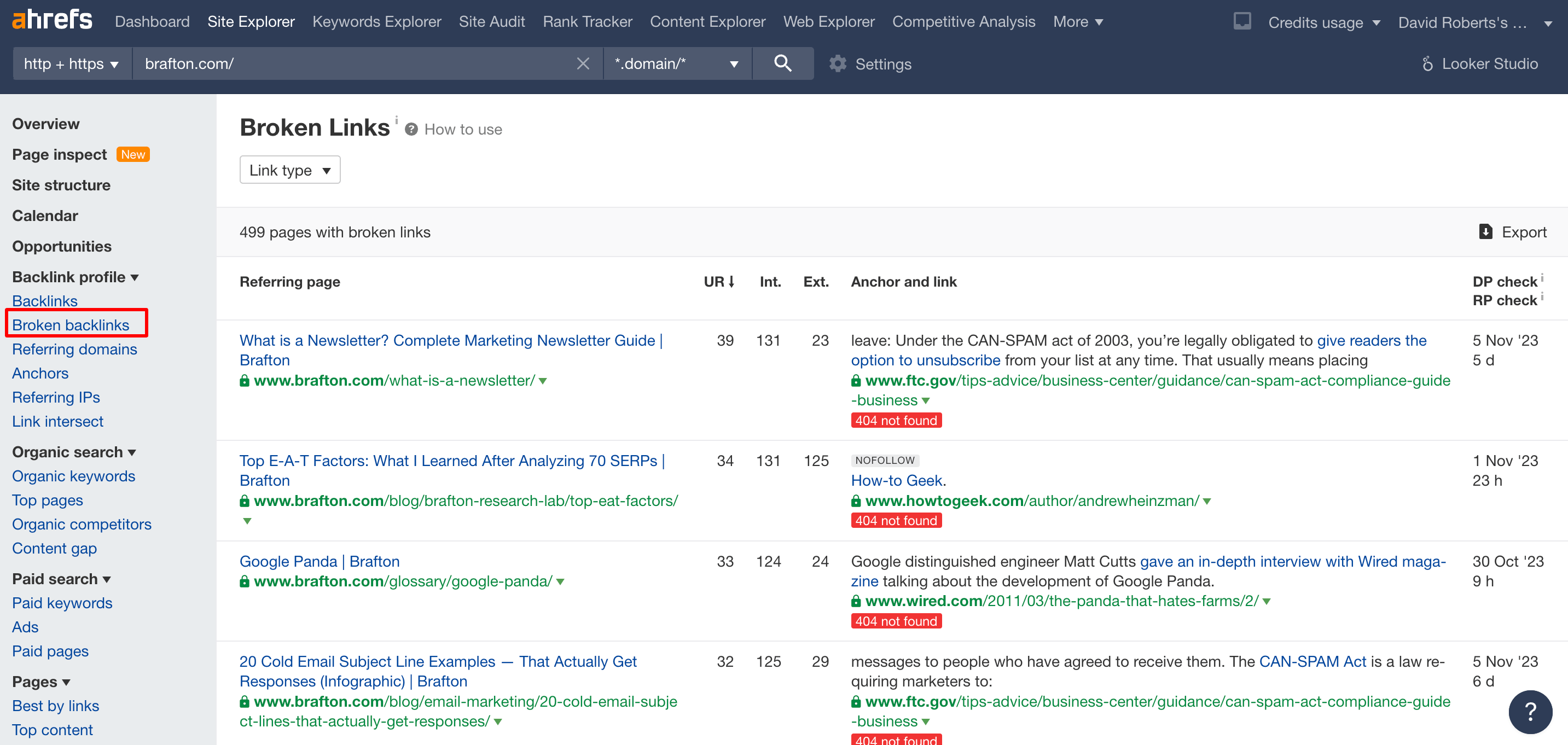Collapse the Organic search section
This screenshot has width=1568, height=745.
(x=74, y=452)
